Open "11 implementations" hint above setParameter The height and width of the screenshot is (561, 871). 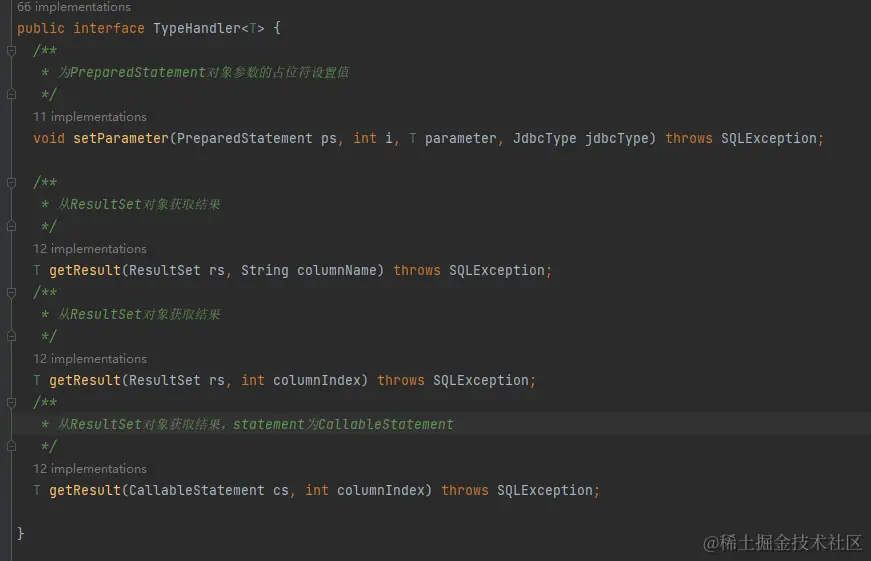pyautogui.click(x=90, y=117)
